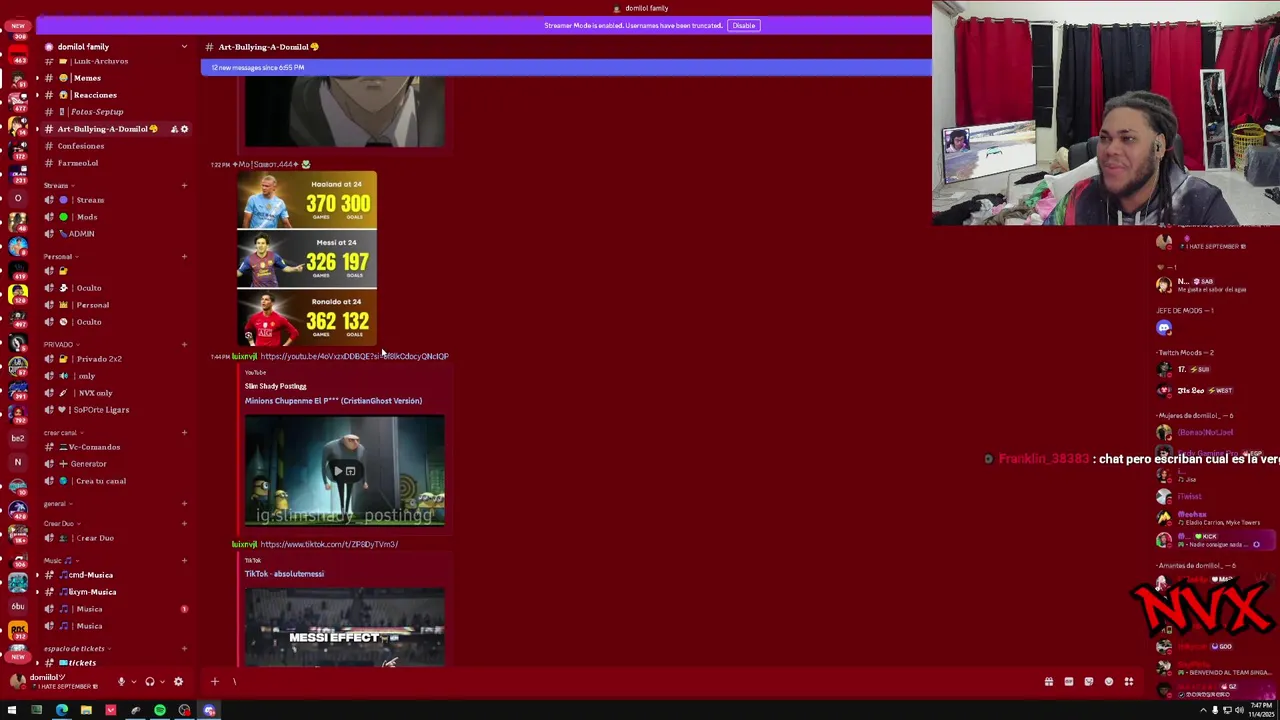Open the domilol family server dropdown
This screenshot has height=720, width=1280.
[184, 47]
